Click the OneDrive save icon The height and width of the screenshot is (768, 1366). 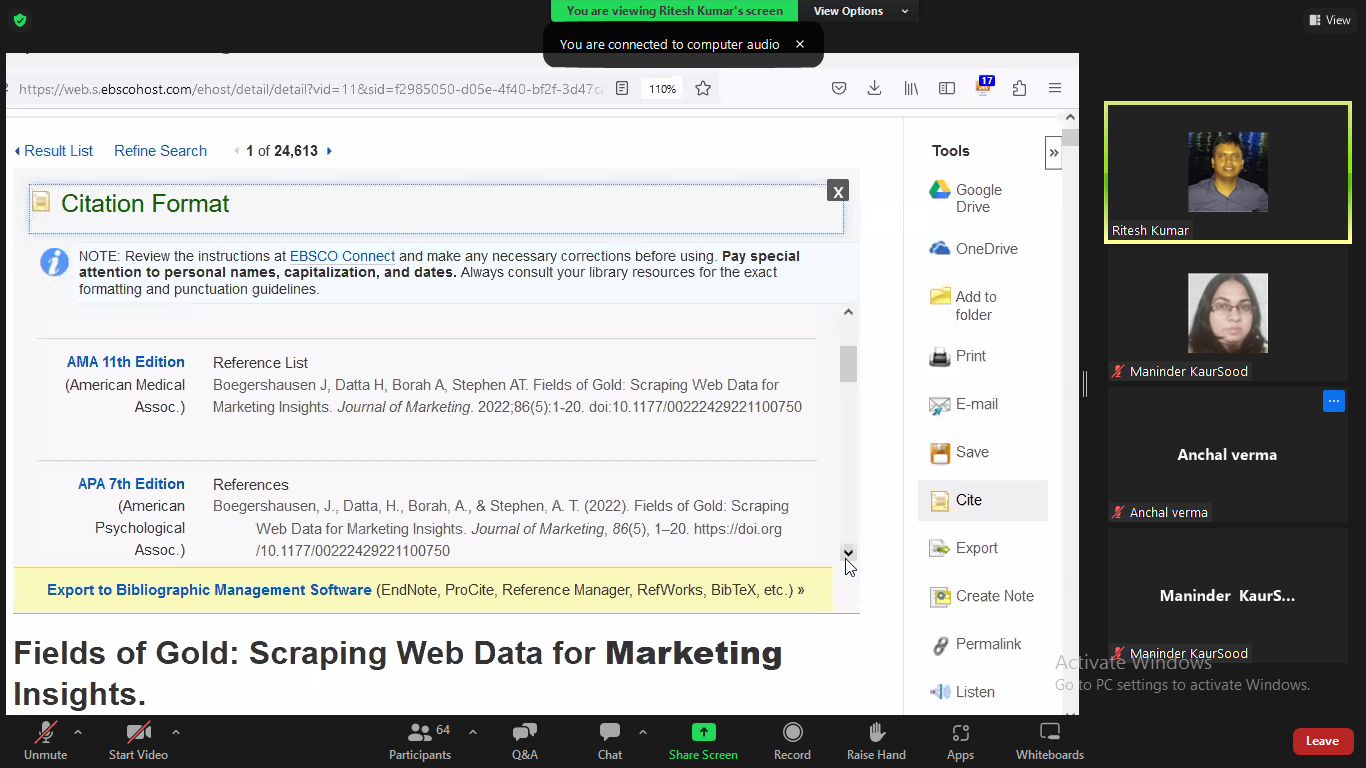[940, 249]
